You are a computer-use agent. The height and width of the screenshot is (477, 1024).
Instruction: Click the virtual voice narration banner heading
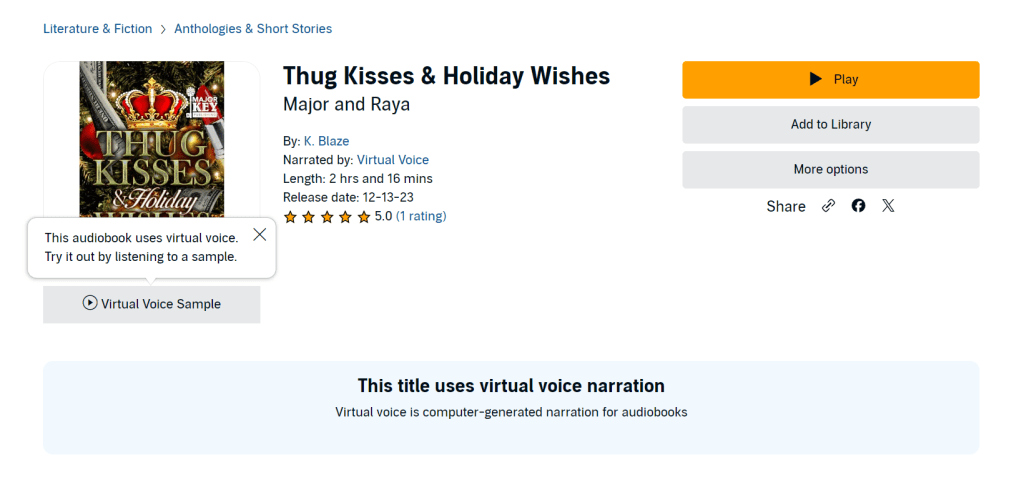[511, 386]
